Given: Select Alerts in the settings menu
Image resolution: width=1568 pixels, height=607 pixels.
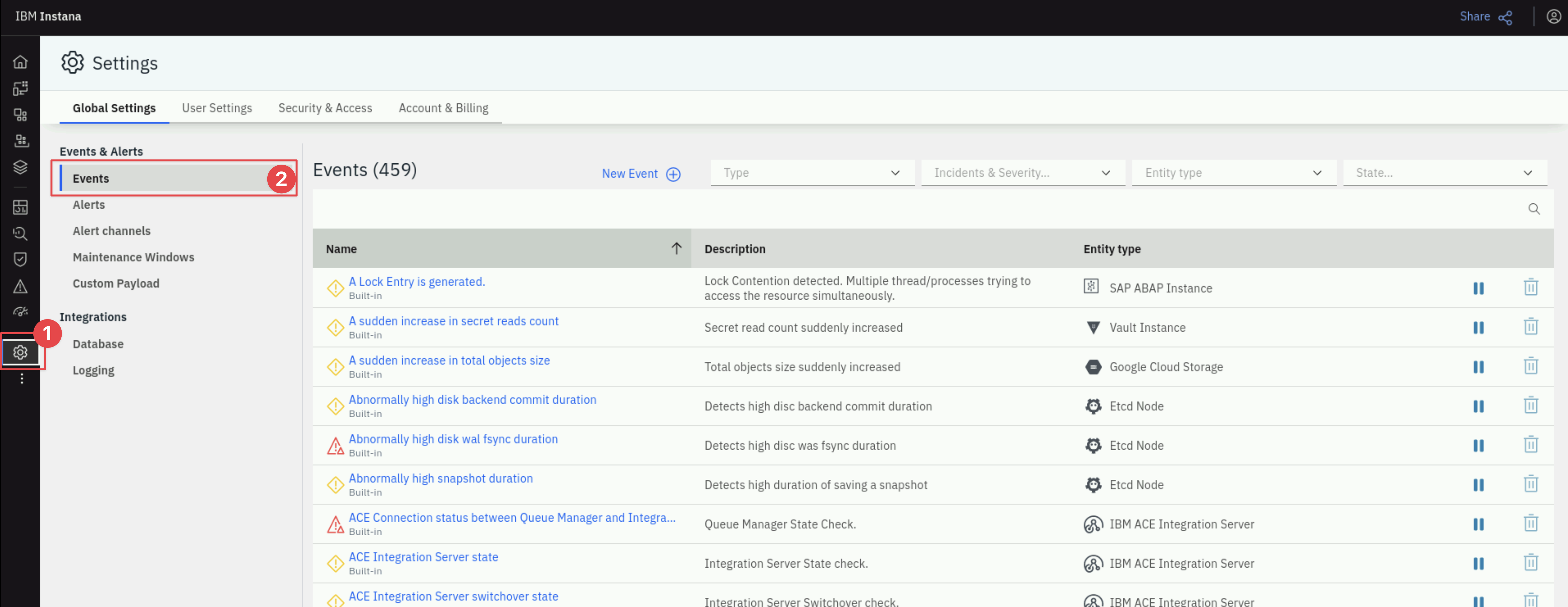Looking at the screenshot, I should pyautogui.click(x=89, y=205).
